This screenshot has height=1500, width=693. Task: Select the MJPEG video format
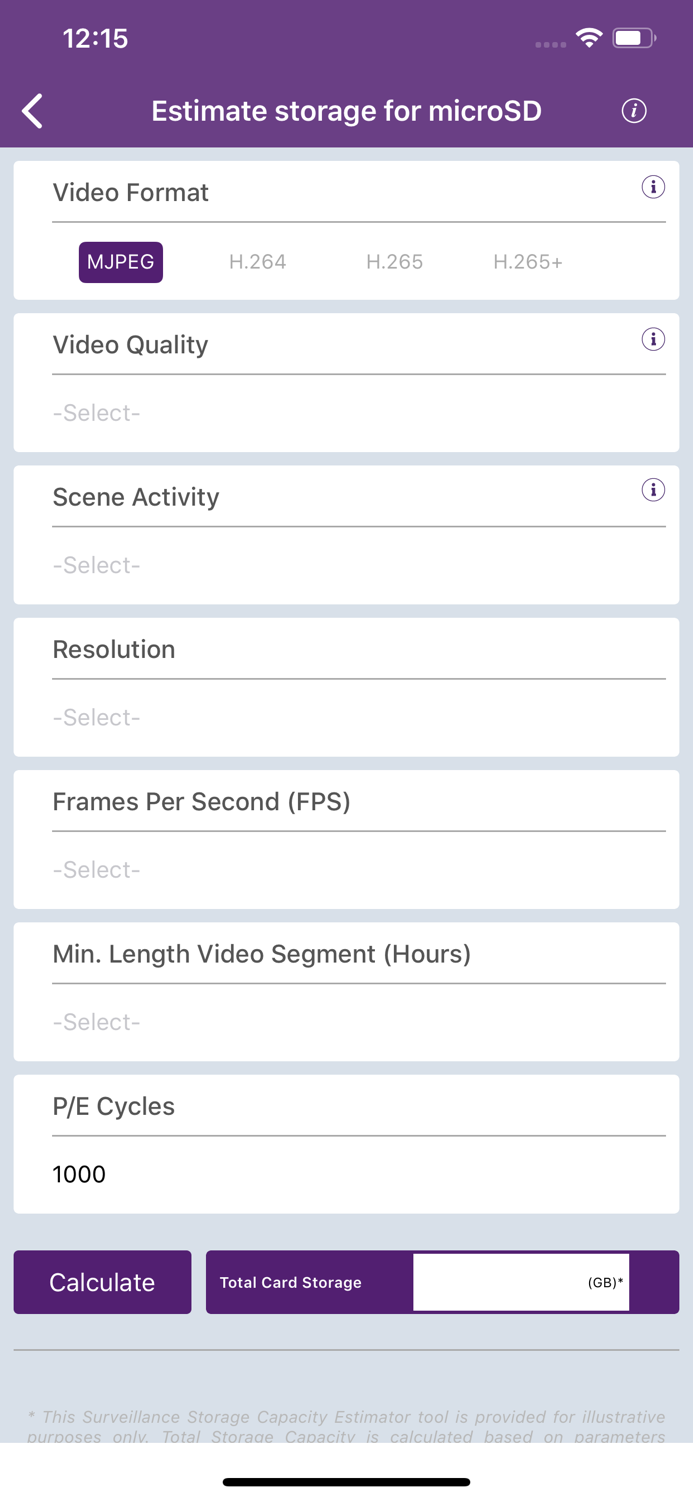click(x=121, y=262)
